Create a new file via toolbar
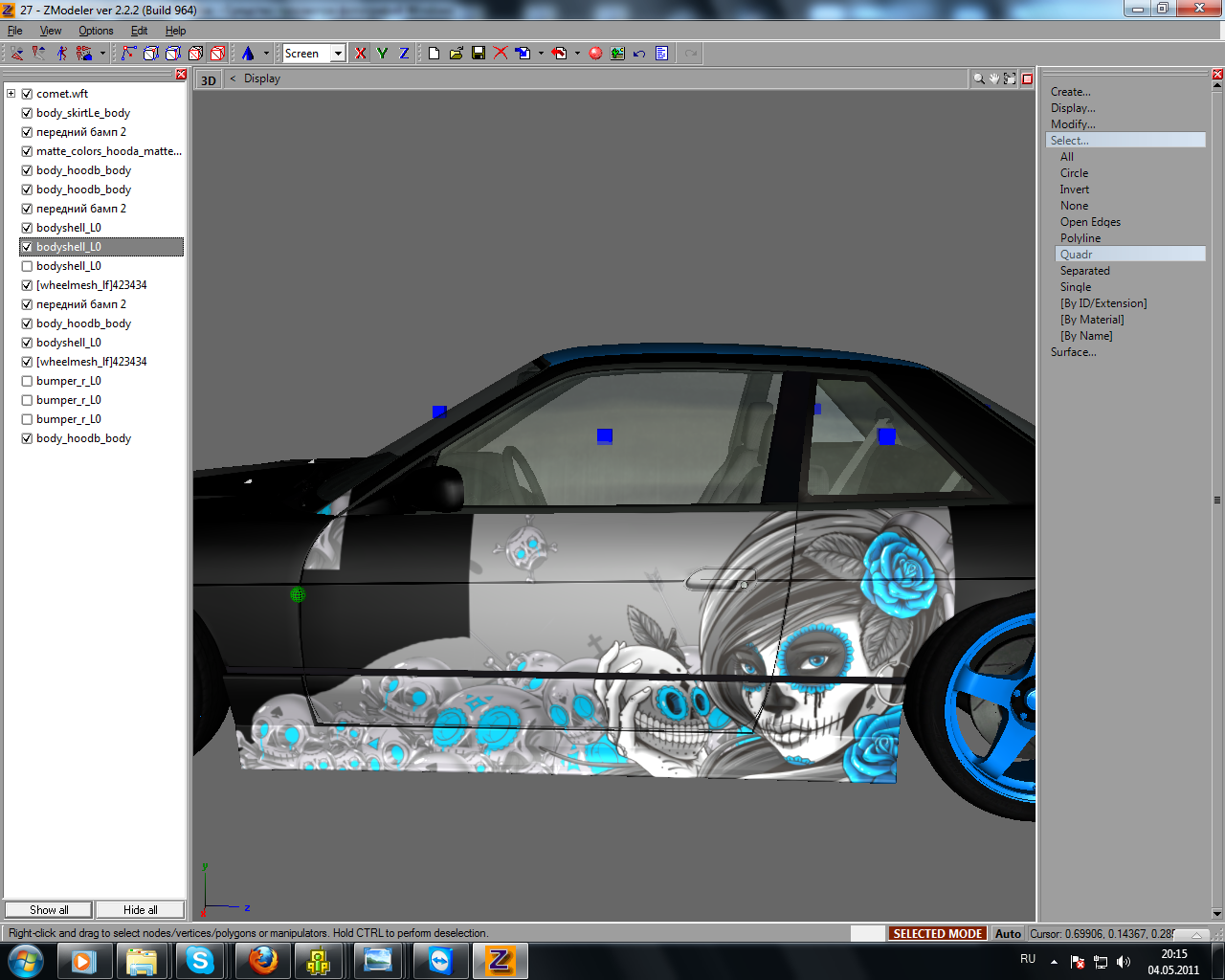The width and height of the screenshot is (1225, 980). 434,54
